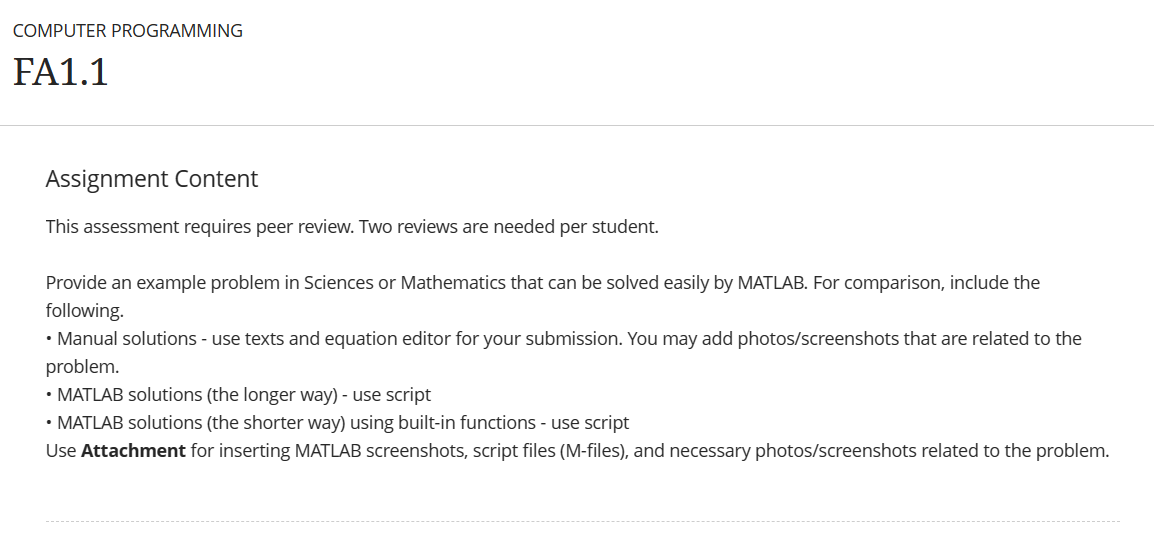Select the Assignment Content heading
The image size is (1154, 538).
pyautogui.click(x=152, y=179)
